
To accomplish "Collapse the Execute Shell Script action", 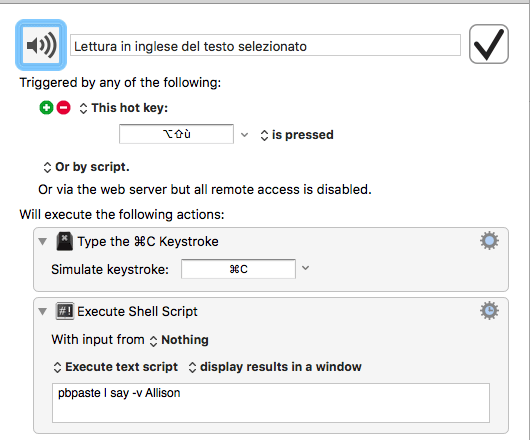I will click(43, 311).
